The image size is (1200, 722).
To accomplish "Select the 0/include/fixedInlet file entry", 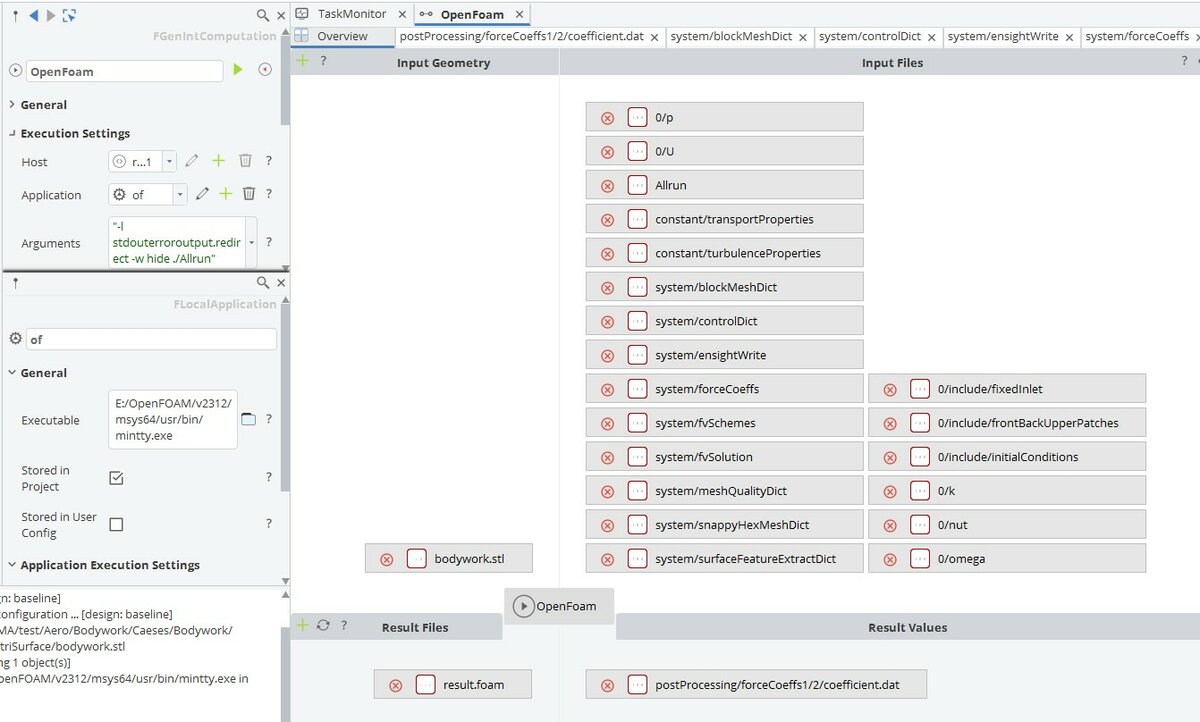I will (x=1007, y=389).
